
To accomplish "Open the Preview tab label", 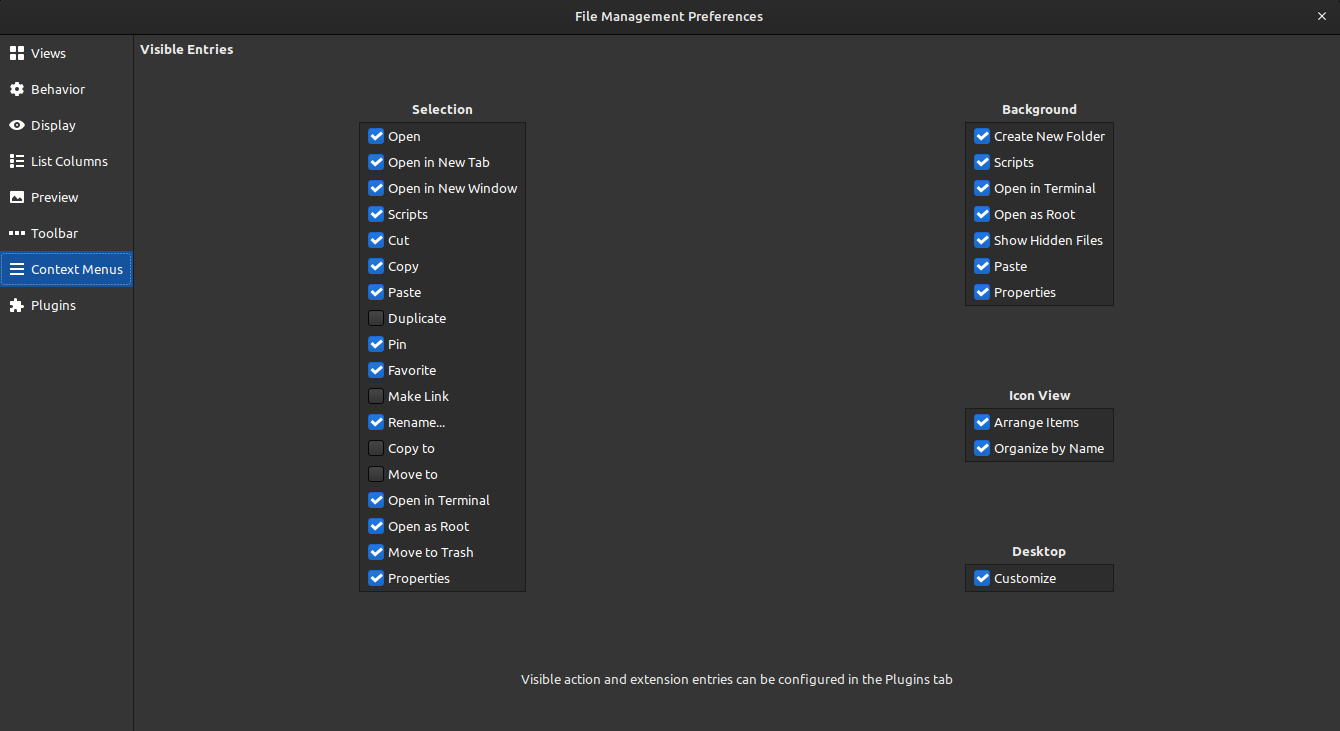I will point(54,197).
